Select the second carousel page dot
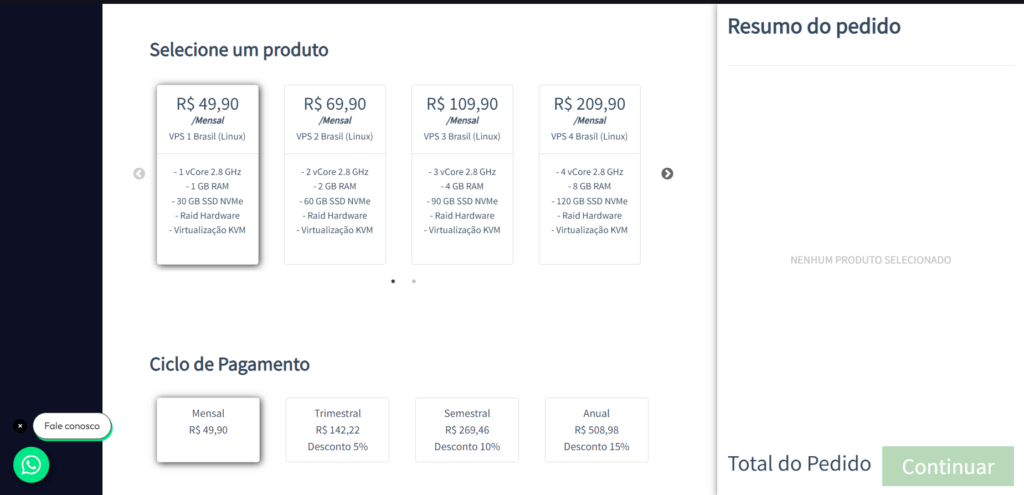 [x=413, y=281]
